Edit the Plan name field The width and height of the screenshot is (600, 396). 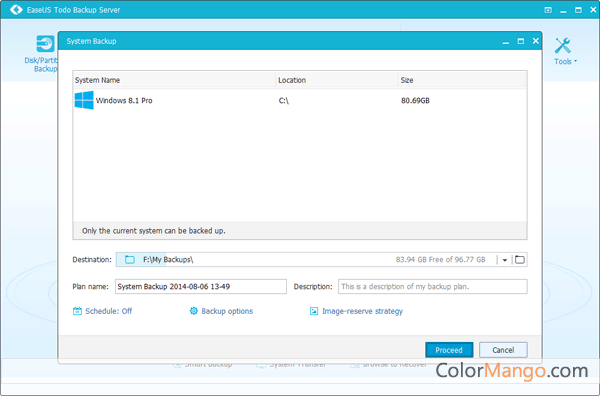click(201, 287)
